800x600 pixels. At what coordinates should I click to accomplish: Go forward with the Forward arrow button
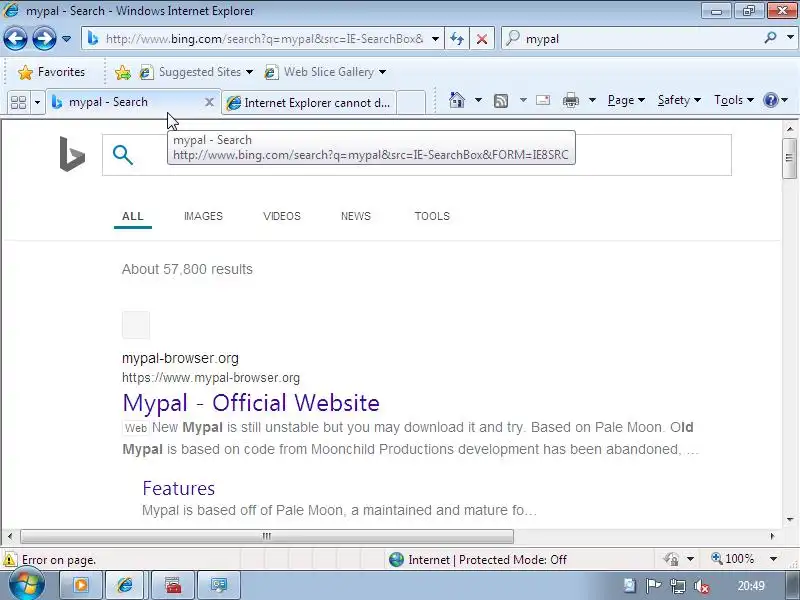pos(44,38)
